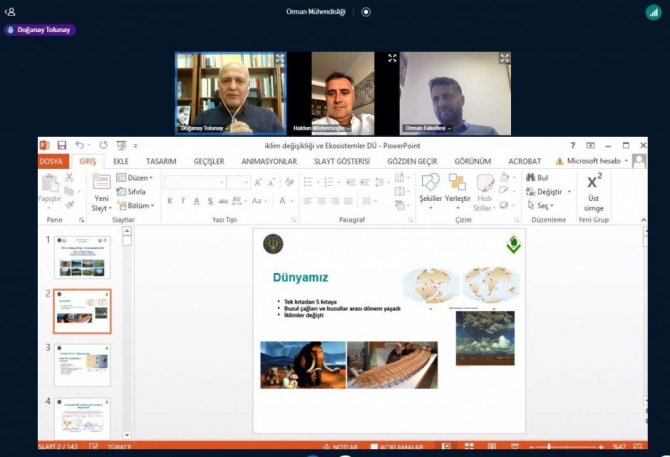The width and height of the screenshot is (670, 457).
Task: Toggle bold K formatting button
Action: point(170,201)
